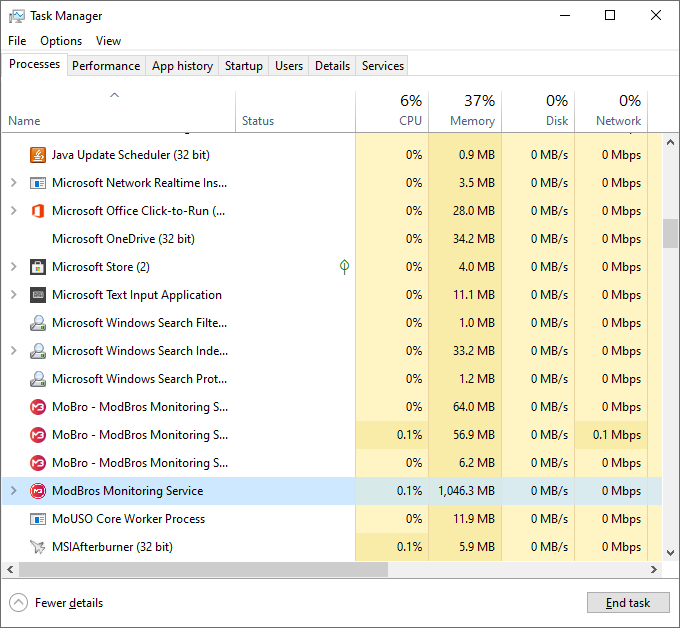Click the vertical scrollbar down arrow
The width and height of the screenshot is (680, 628).
click(x=670, y=553)
